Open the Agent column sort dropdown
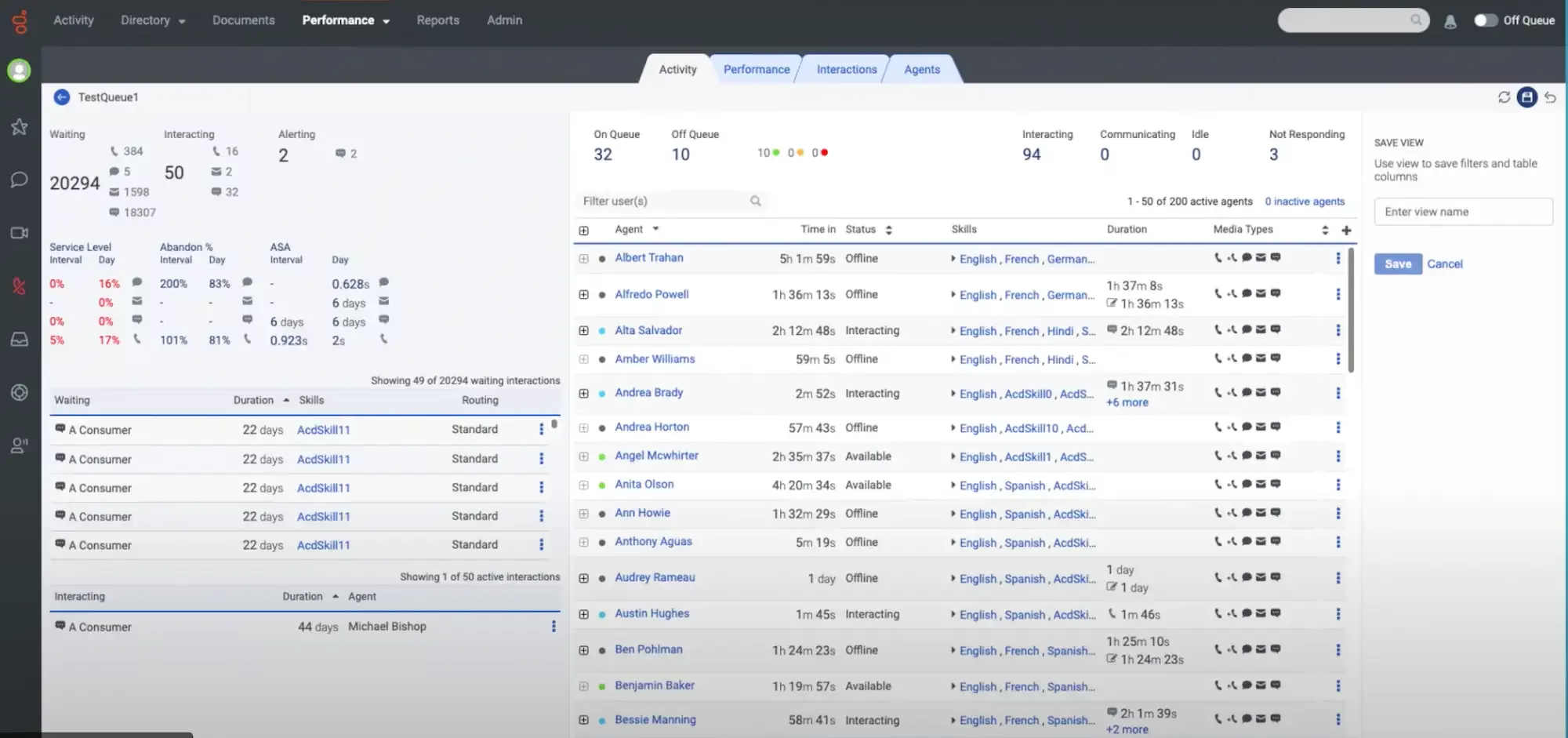 657,229
